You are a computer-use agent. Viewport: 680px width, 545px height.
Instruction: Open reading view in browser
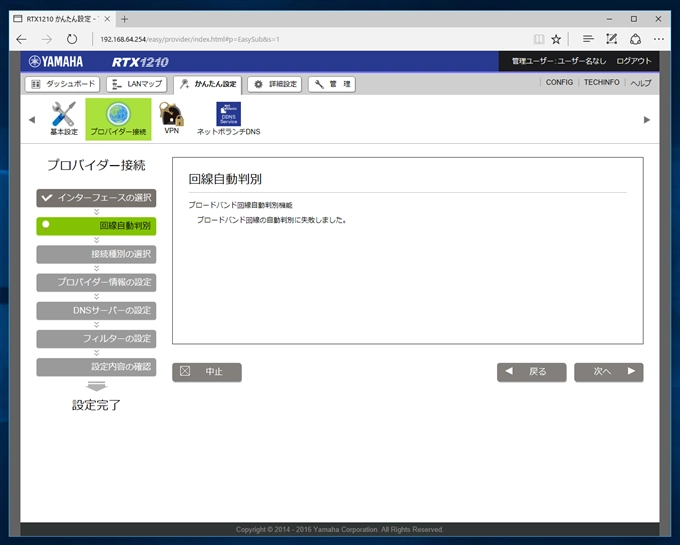pyautogui.click(x=539, y=39)
